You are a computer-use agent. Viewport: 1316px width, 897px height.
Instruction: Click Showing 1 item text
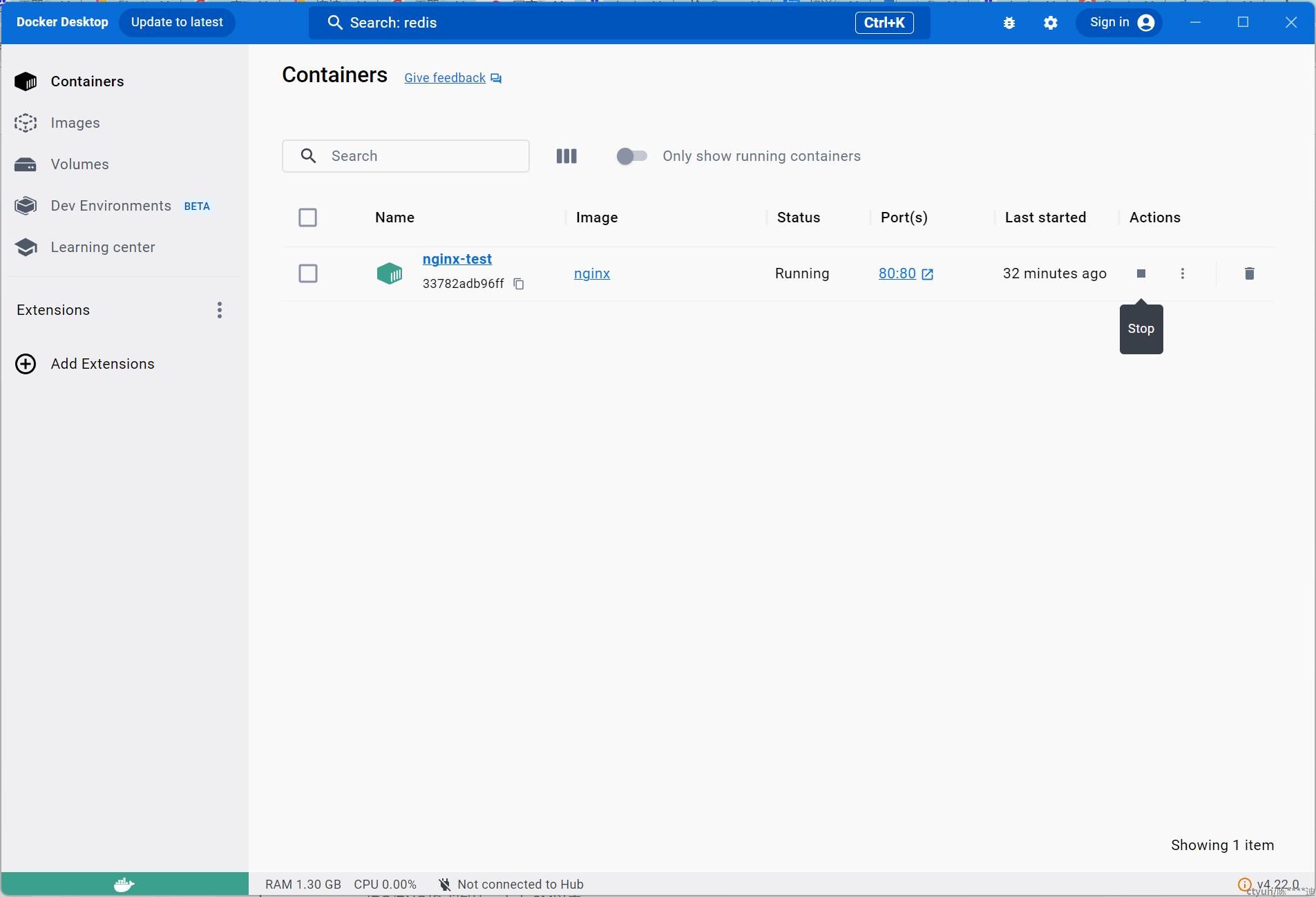[x=1222, y=845]
